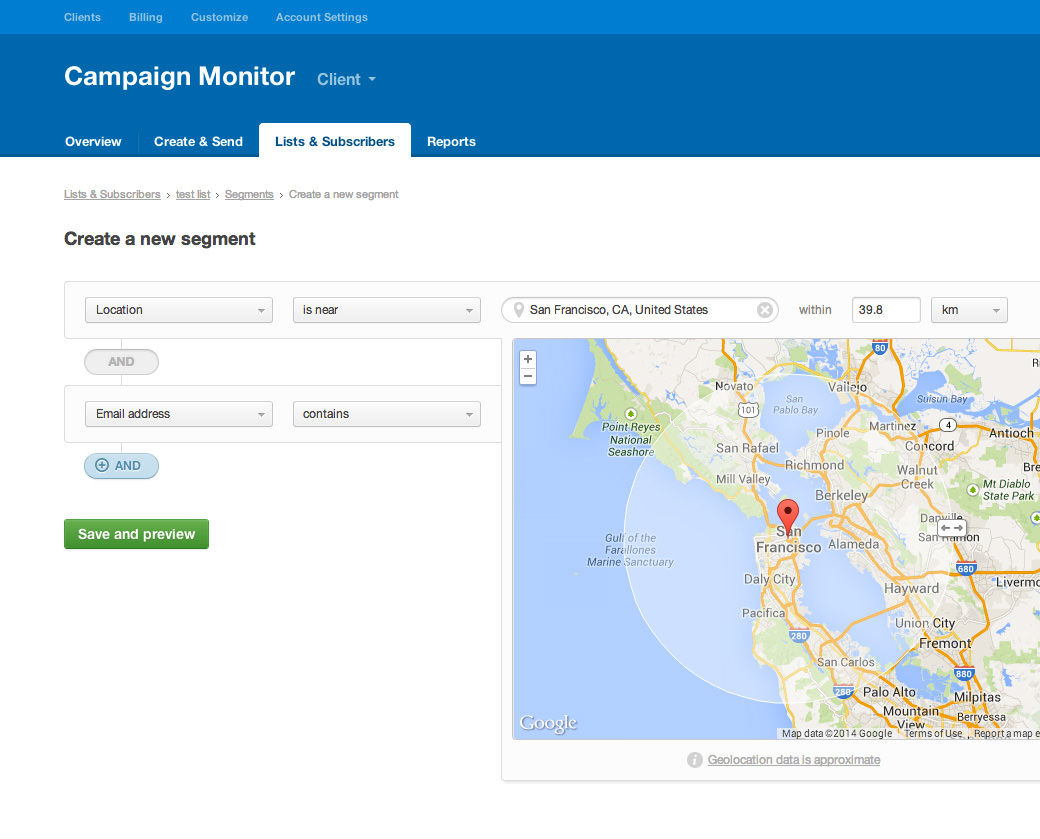Expand the Client switcher dropdown
This screenshot has height=839, width=1040.
(x=346, y=79)
